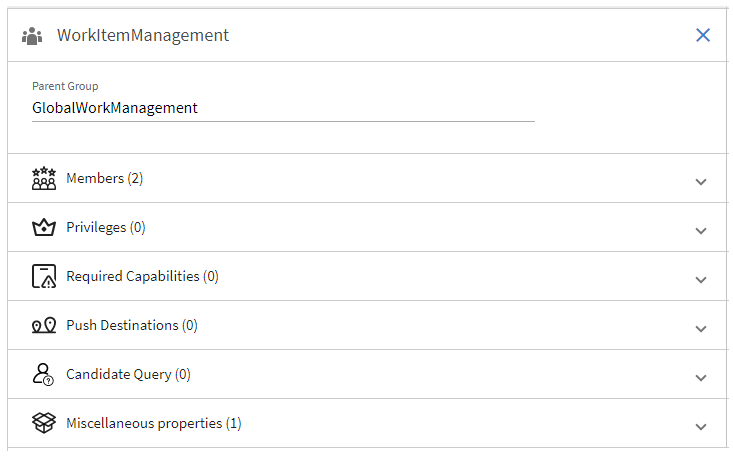The image size is (733, 459).
Task: Expand the Candidate Query chevron
Action: click(701, 378)
